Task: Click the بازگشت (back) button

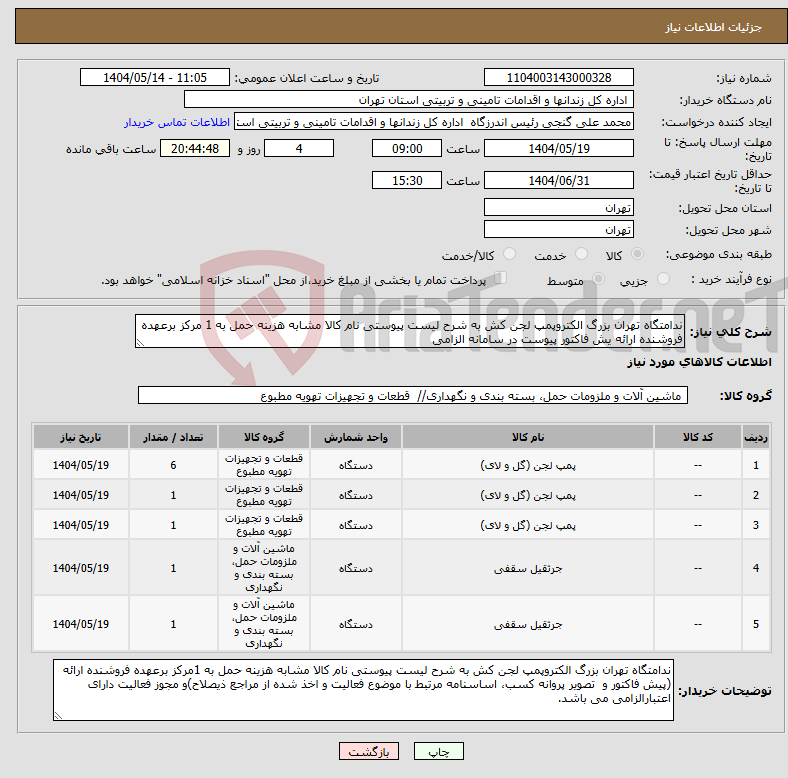Action: (x=369, y=751)
